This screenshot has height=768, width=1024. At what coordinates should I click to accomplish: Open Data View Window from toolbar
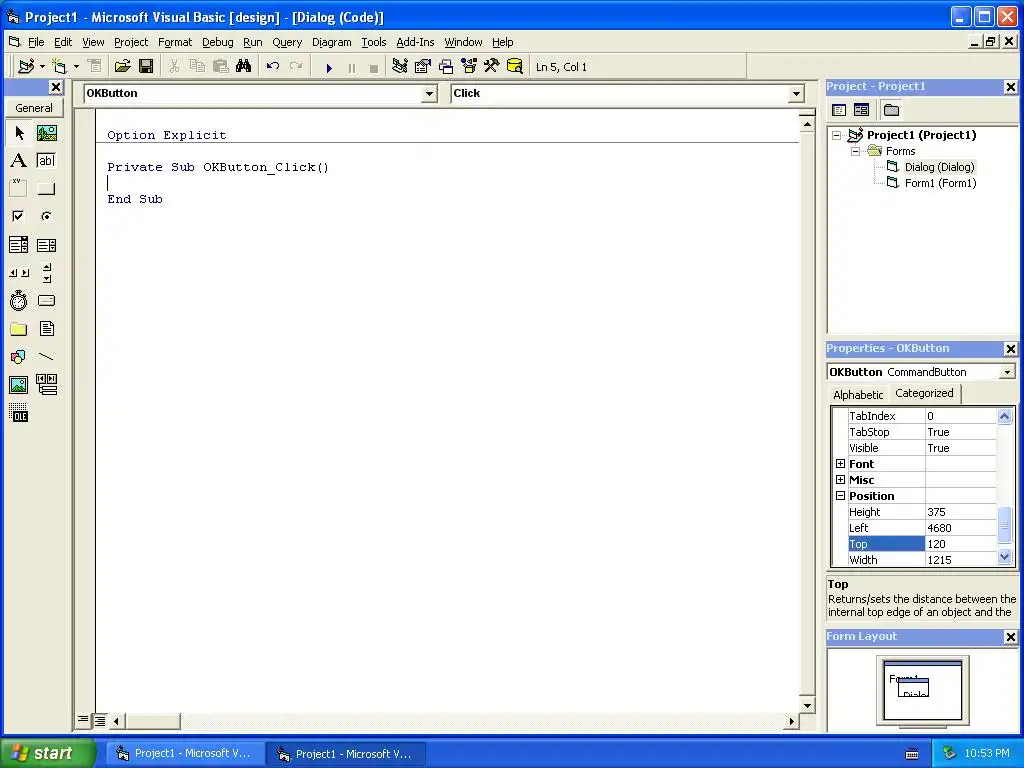point(515,67)
